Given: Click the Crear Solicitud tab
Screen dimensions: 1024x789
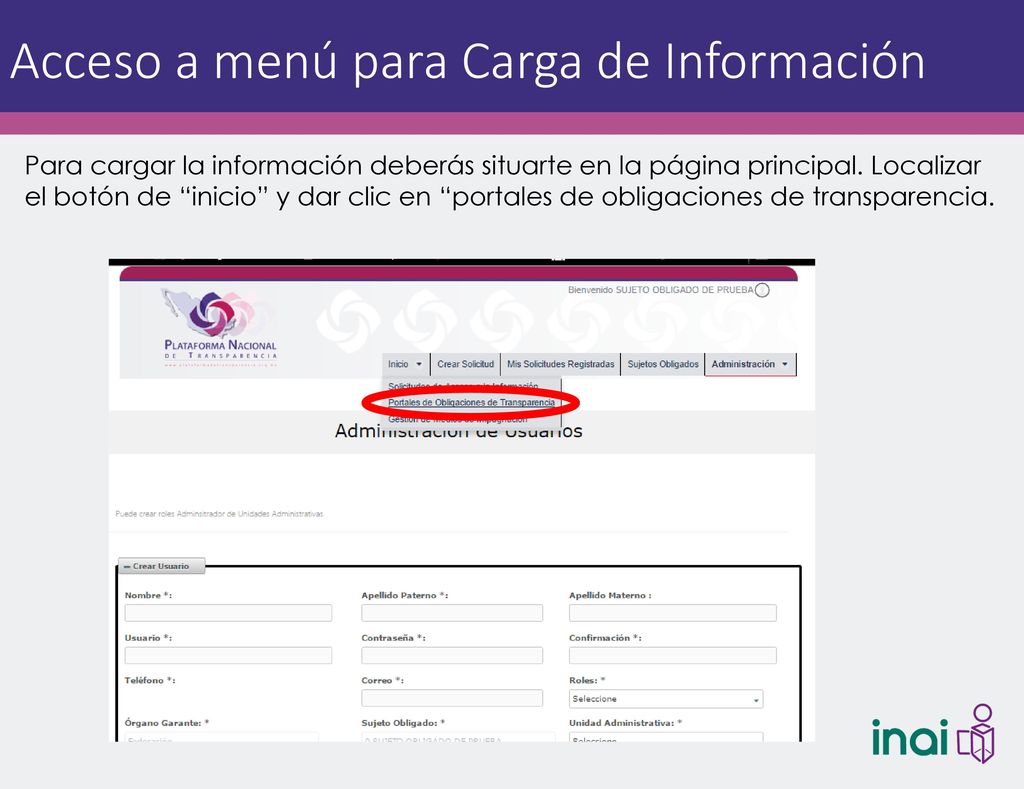Looking at the screenshot, I should point(465,364).
